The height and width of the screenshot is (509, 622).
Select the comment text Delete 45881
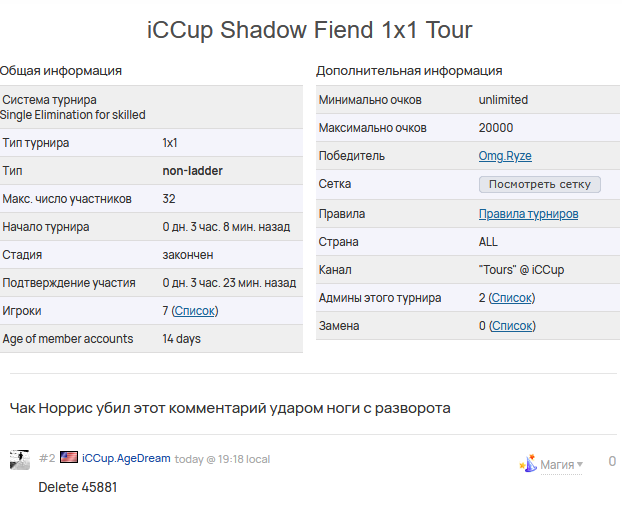coord(78,487)
